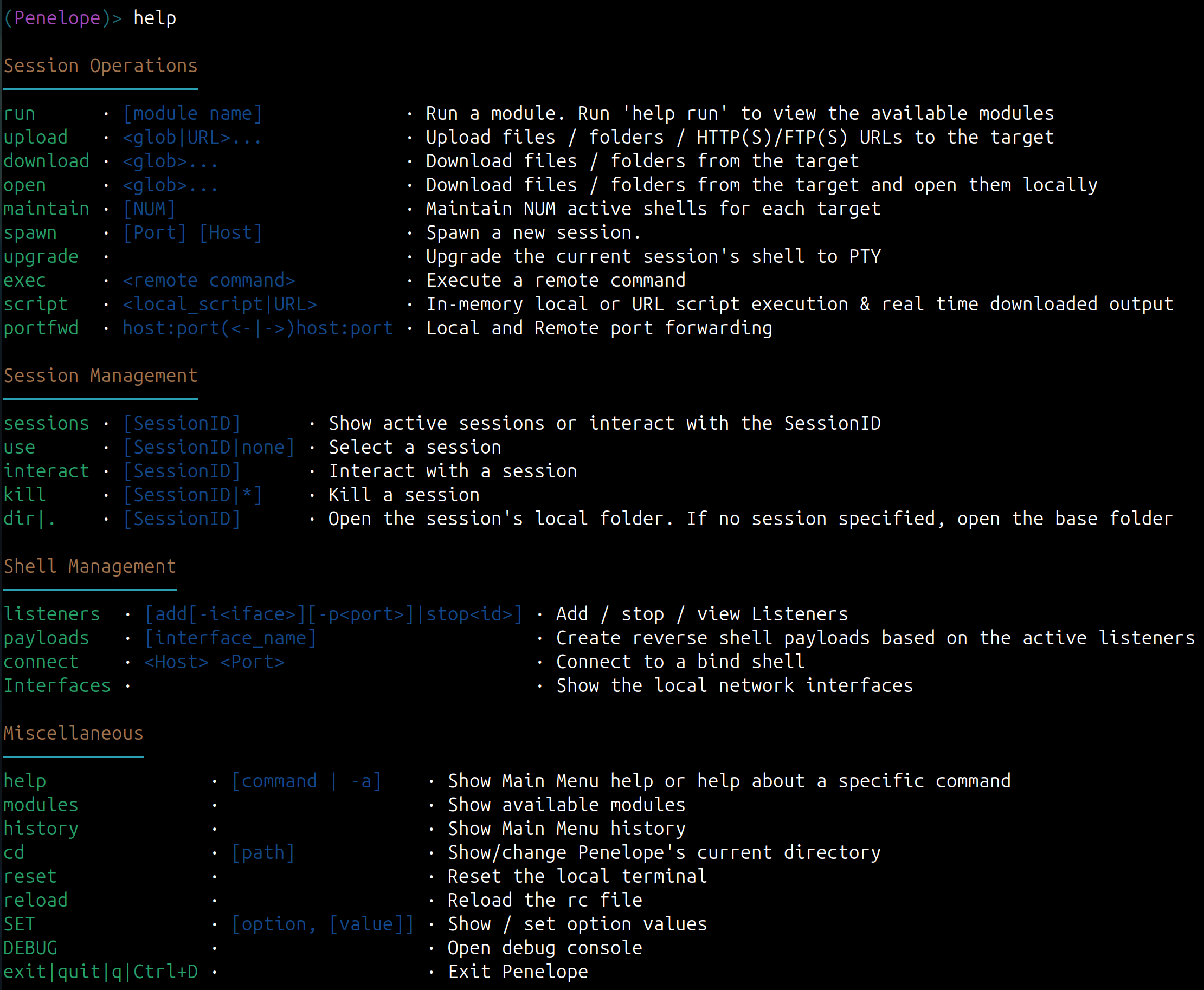Select the "Miscellaneous" heading
This screenshot has width=1204, height=990.
coord(74,733)
